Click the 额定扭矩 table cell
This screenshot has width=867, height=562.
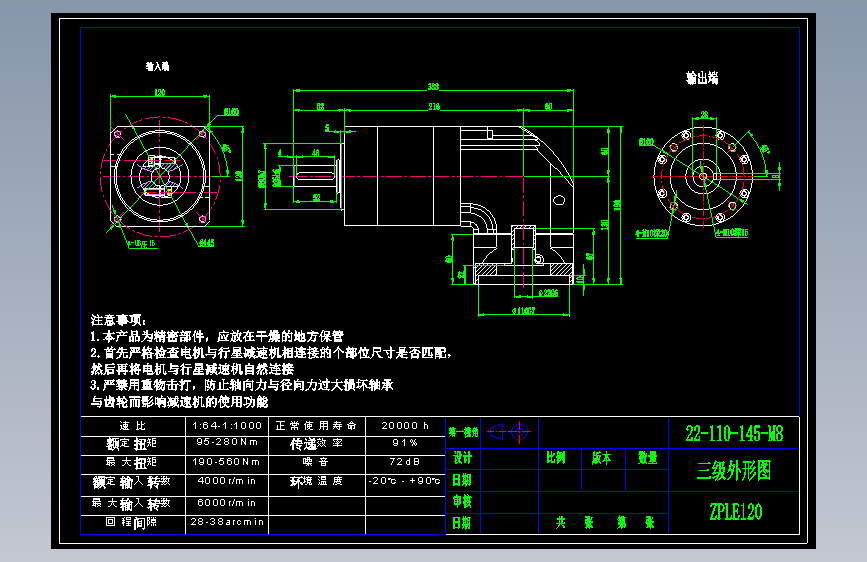coord(133,444)
